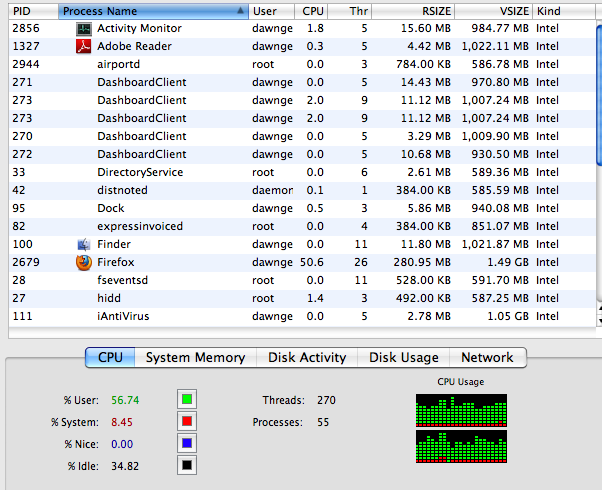
Task: Sort processes by CPU column header
Action: coord(311,11)
